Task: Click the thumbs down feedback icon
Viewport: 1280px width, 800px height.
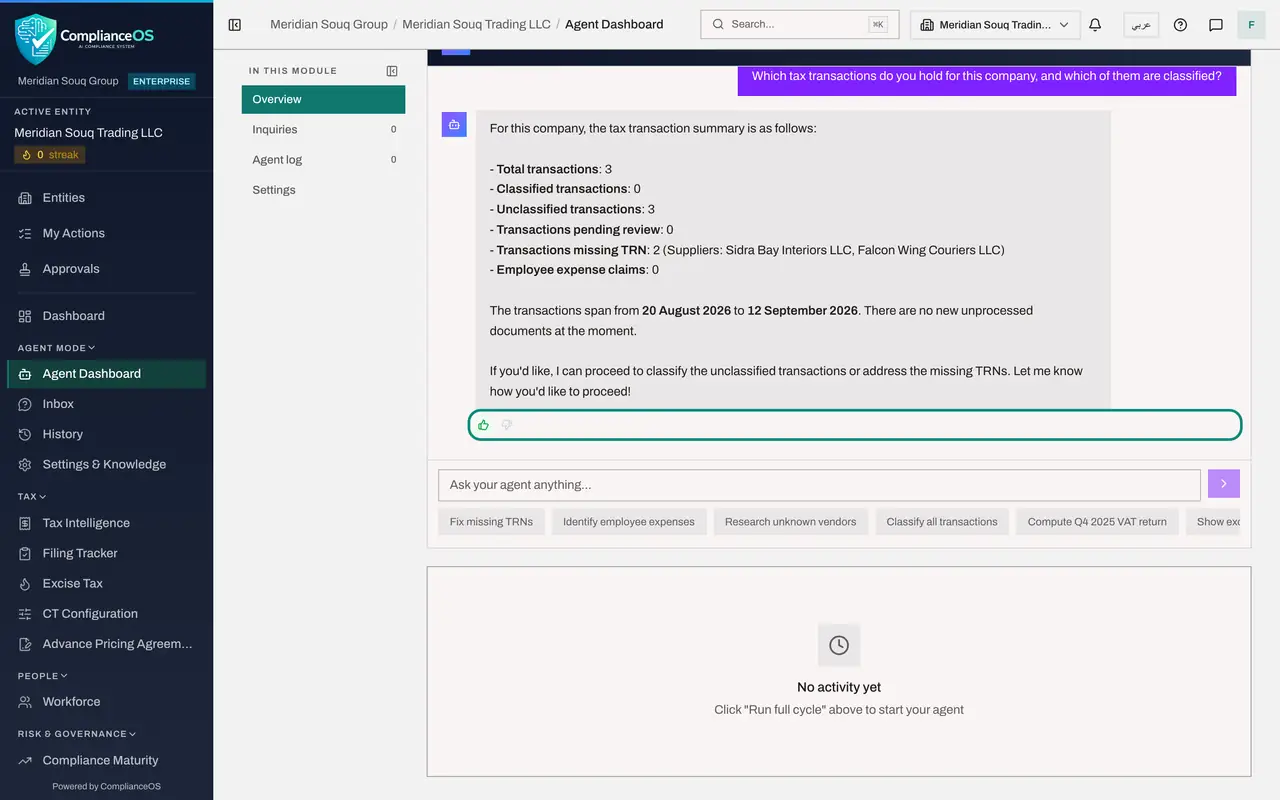Action: point(507,425)
